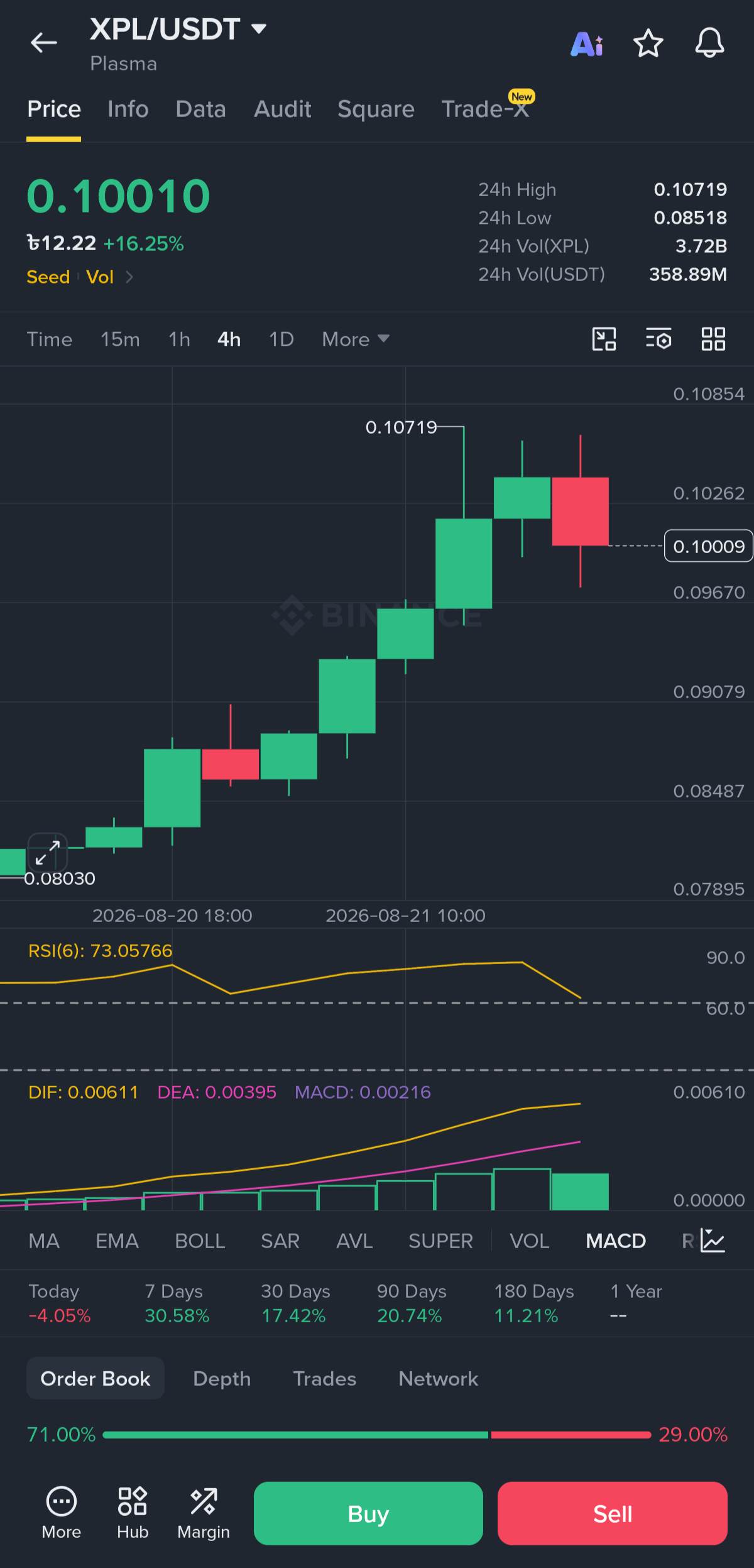
Task: Tap the DEA: 0.00395 label
Action: pos(217,1092)
